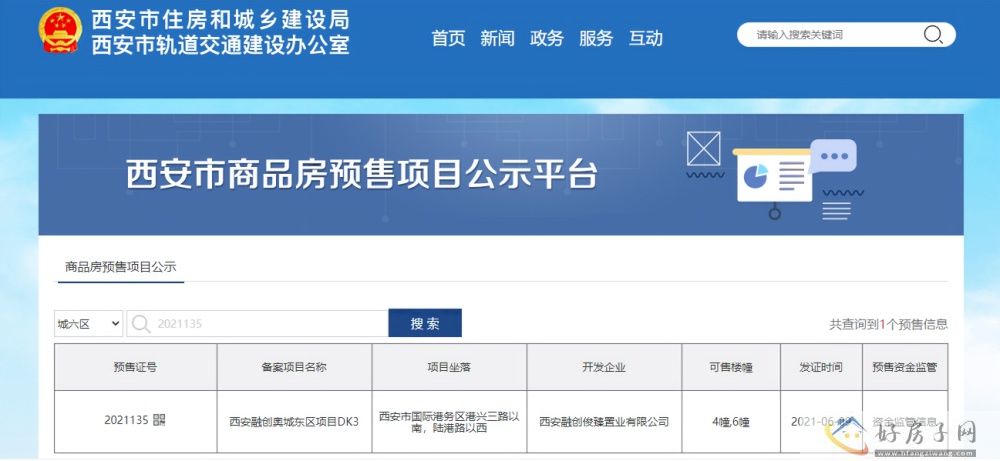Click the 预售证号 column header
This screenshot has height=461, width=1000.
pos(135,367)
